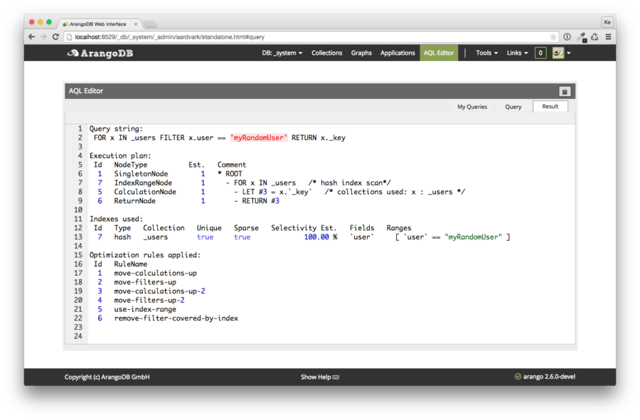Expand the DB: _system dropdown
640x420 pixels.
pyautogui.click(x=281, y=52)
